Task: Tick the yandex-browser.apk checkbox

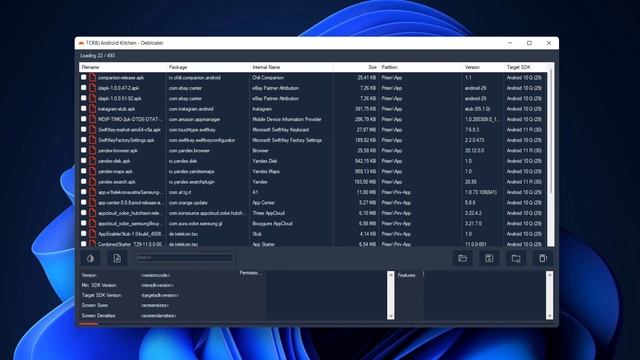Action: point(84,150)
